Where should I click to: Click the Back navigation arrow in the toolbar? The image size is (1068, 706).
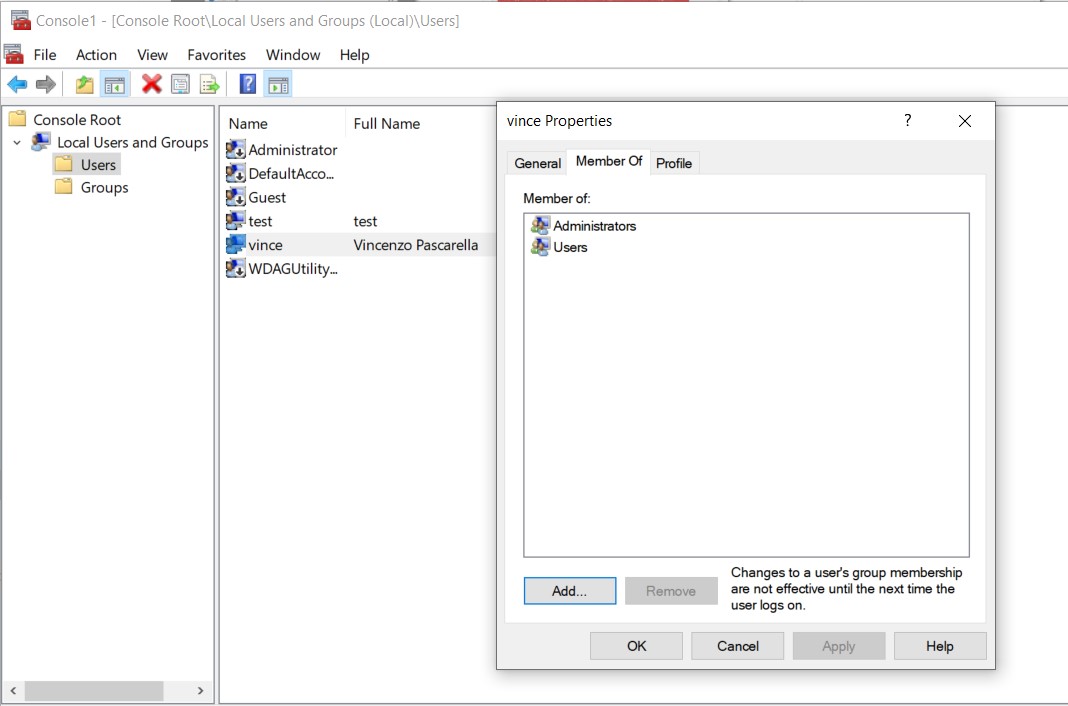17,84
